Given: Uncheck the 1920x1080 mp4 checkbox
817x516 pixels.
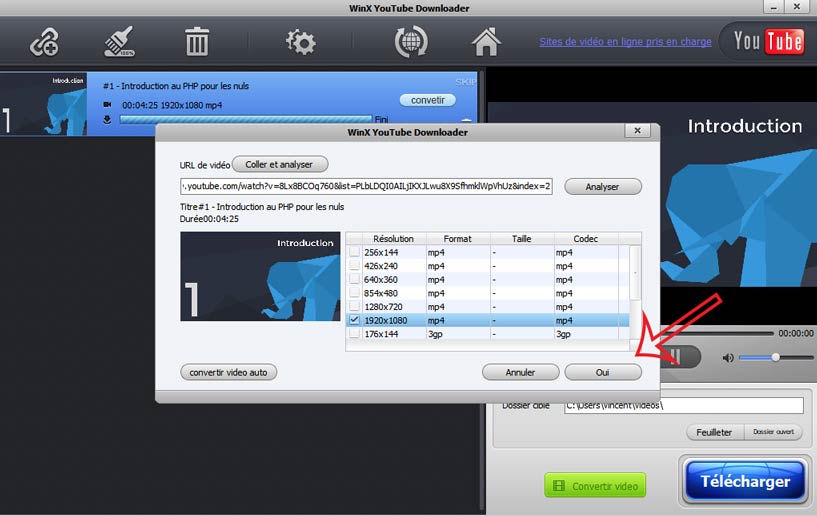Looking at the screenshot, I should (354, 320).
